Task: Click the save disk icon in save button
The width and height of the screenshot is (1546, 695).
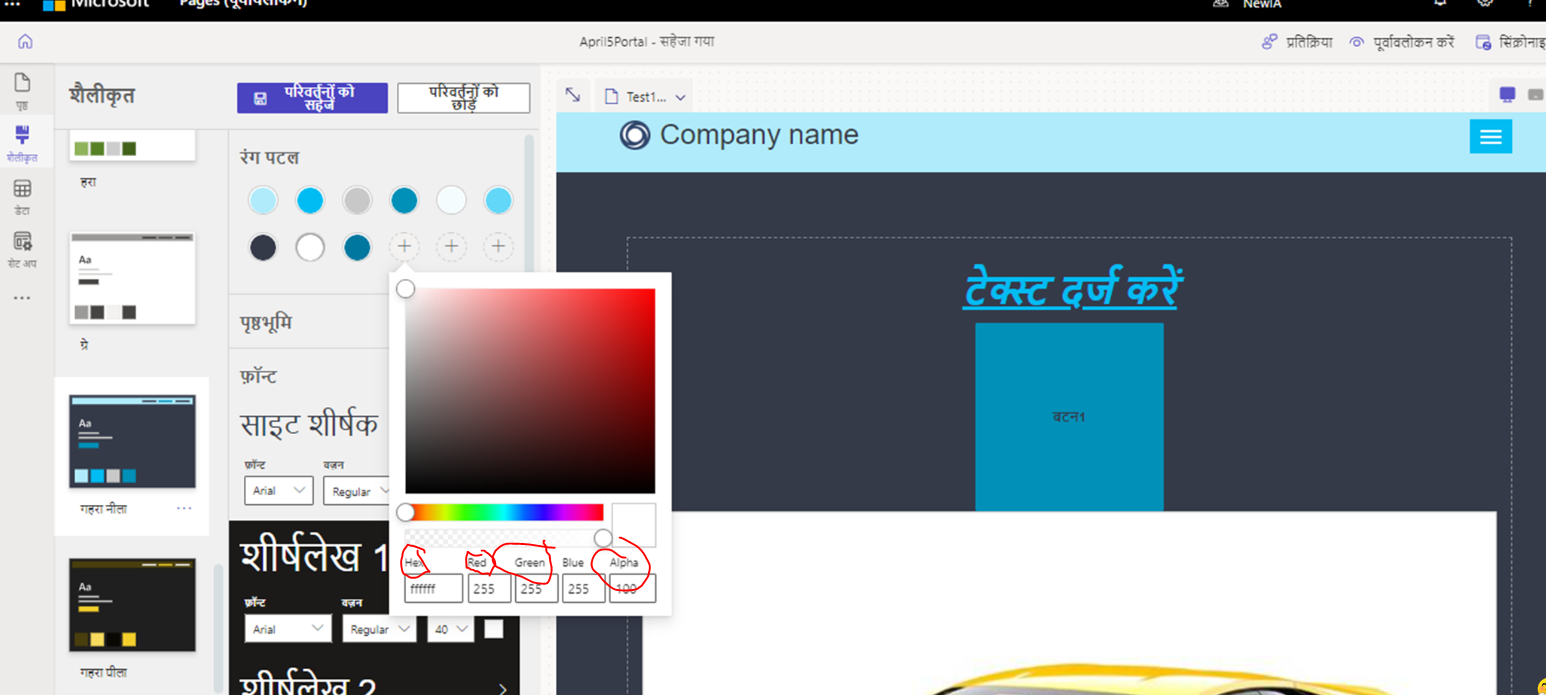Action: coord(260,98)
